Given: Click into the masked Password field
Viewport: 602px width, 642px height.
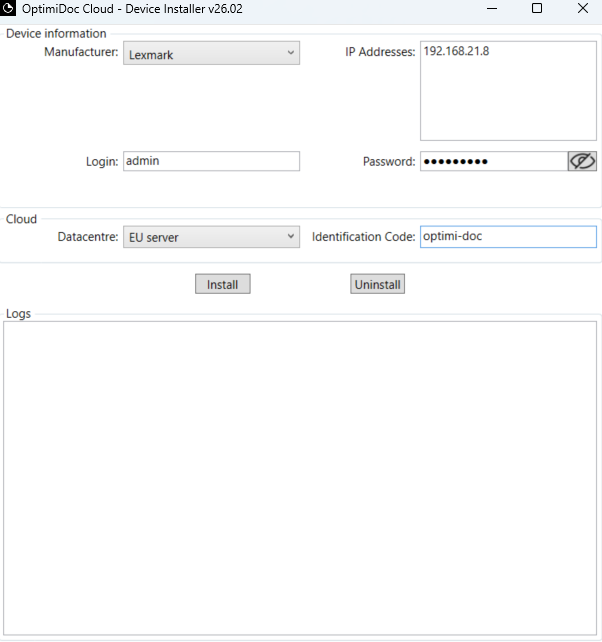Looking at the screenshot, I should click(x=493, y=161).
